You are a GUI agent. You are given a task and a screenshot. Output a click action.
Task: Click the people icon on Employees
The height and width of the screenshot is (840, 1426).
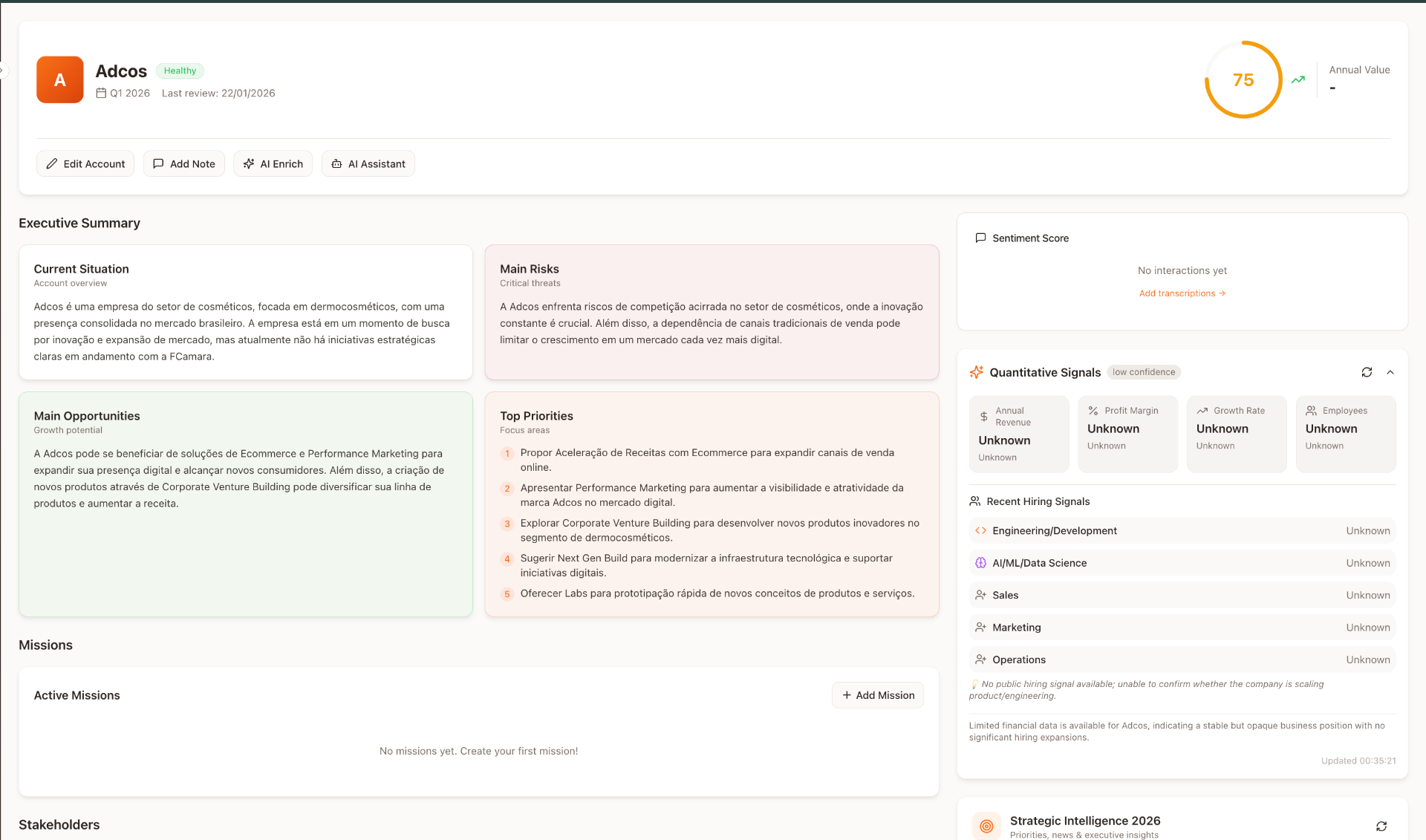tap(1311, 411)
